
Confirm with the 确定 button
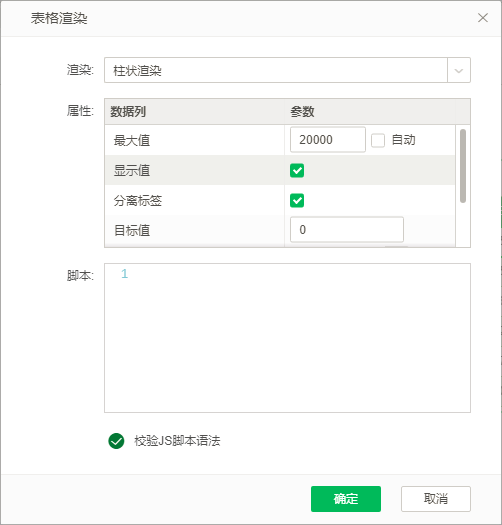click(346, 499)
